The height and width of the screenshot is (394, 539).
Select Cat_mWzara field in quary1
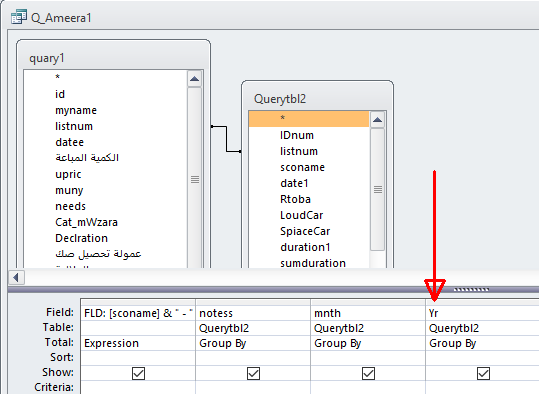coord(106,222)
